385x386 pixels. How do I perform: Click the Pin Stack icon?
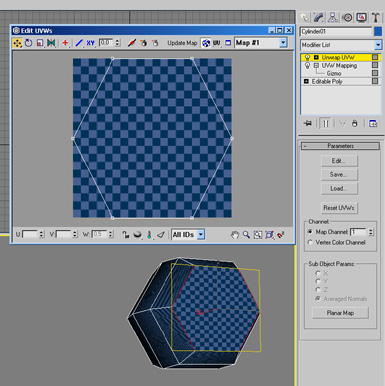click(x=308, y=124)
